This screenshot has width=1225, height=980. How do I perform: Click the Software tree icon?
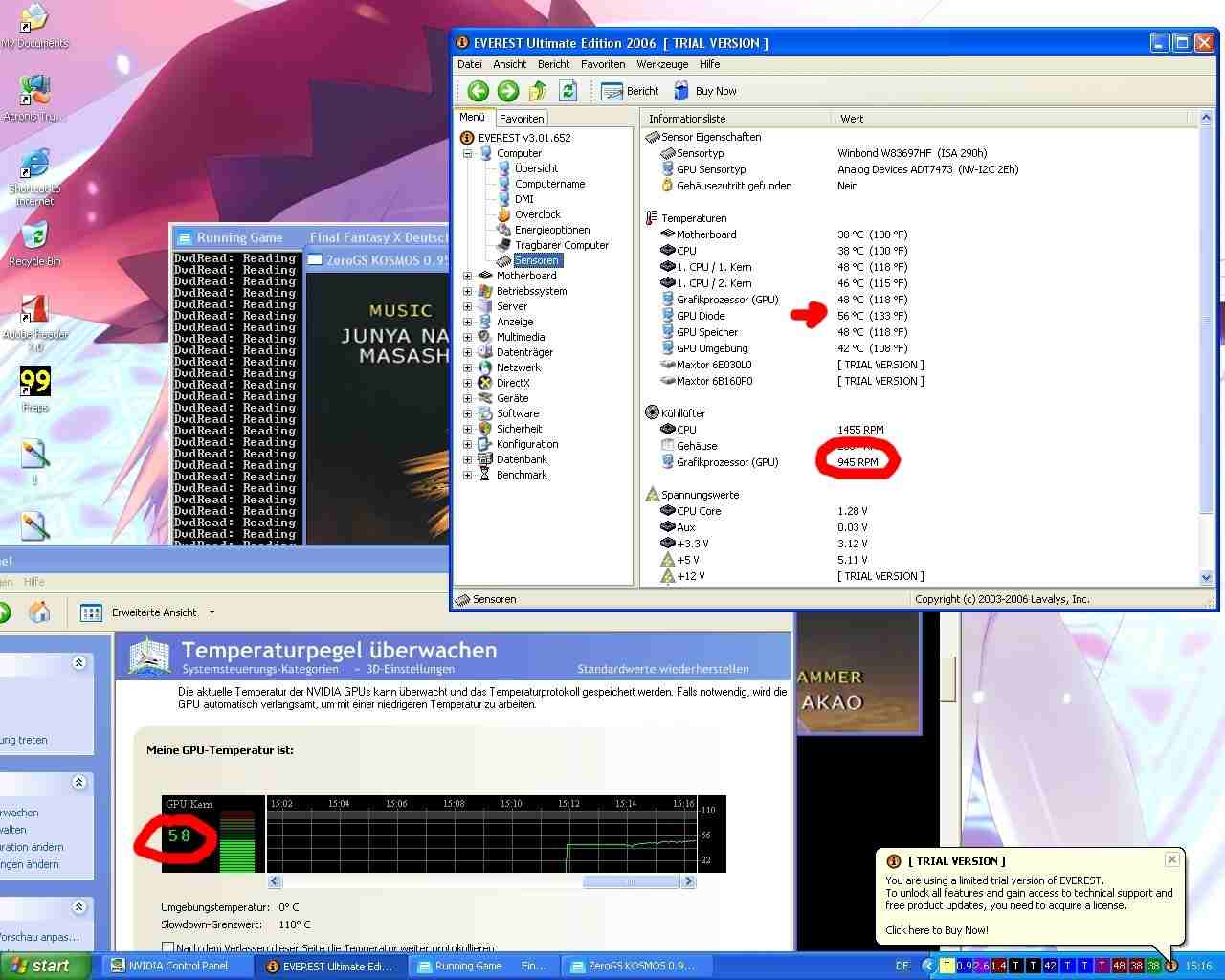(485, 413)
